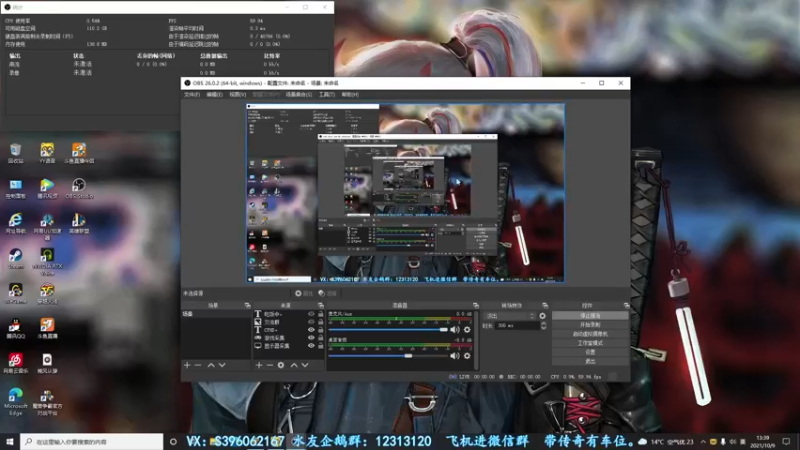Screen dimensions: 800x450
Task: Toggle visibility eye of 游戏采集 source
Action: [x=311, y=338]
